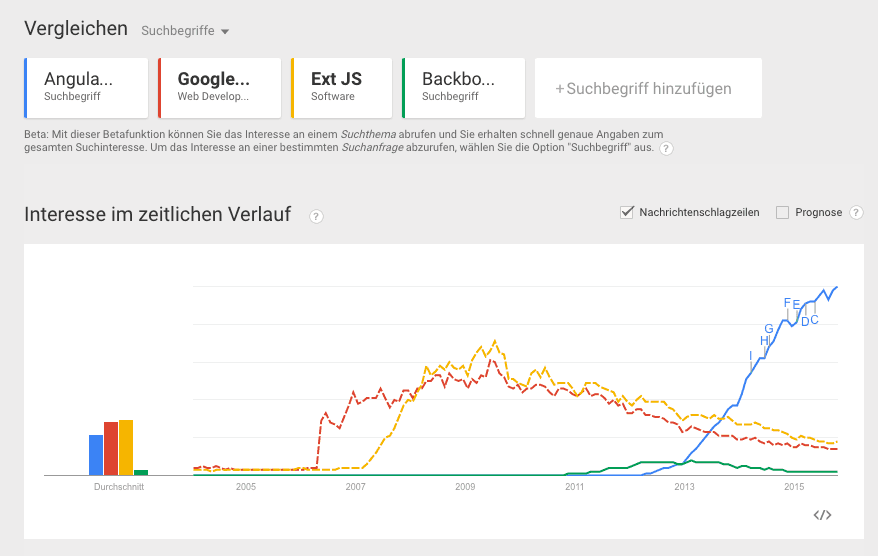Click news headline marker C on chart
This screenshot has height=556, width=878.
[x=814, y=320]
